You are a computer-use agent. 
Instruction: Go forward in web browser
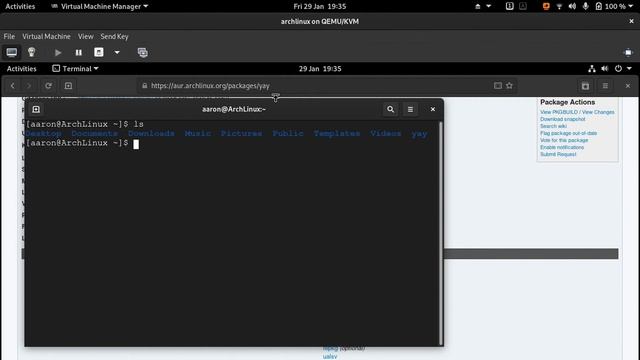[29, 86]
